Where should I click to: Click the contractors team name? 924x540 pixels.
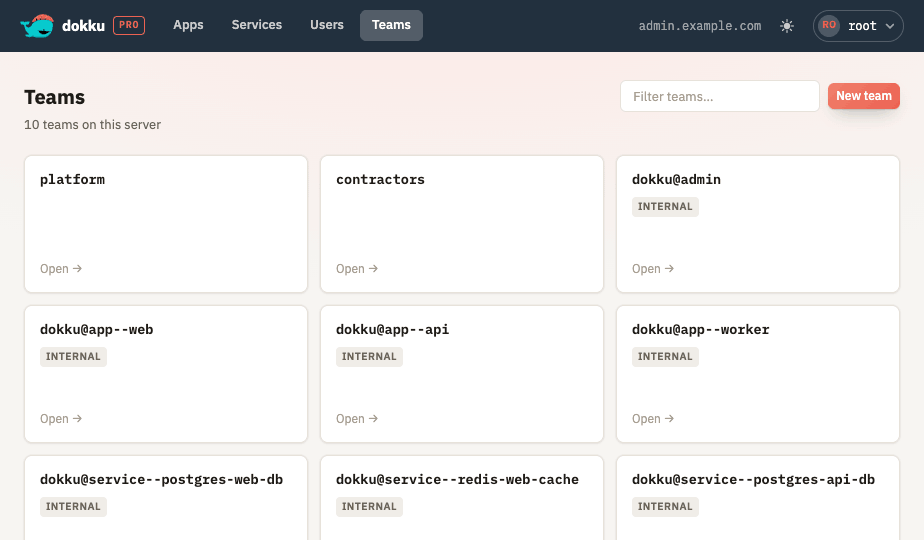(380, 179)
